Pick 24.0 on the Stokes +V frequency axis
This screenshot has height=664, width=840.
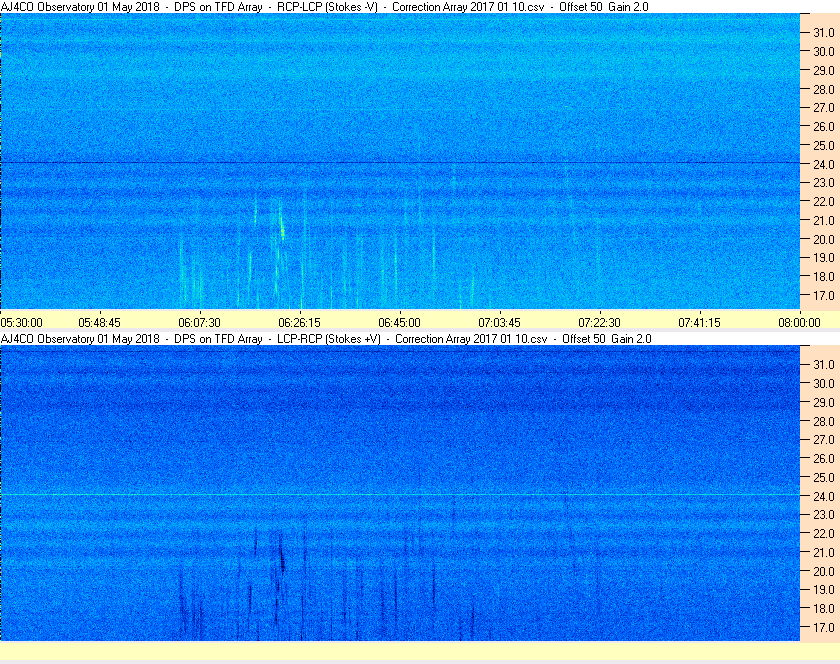point(824,496)
